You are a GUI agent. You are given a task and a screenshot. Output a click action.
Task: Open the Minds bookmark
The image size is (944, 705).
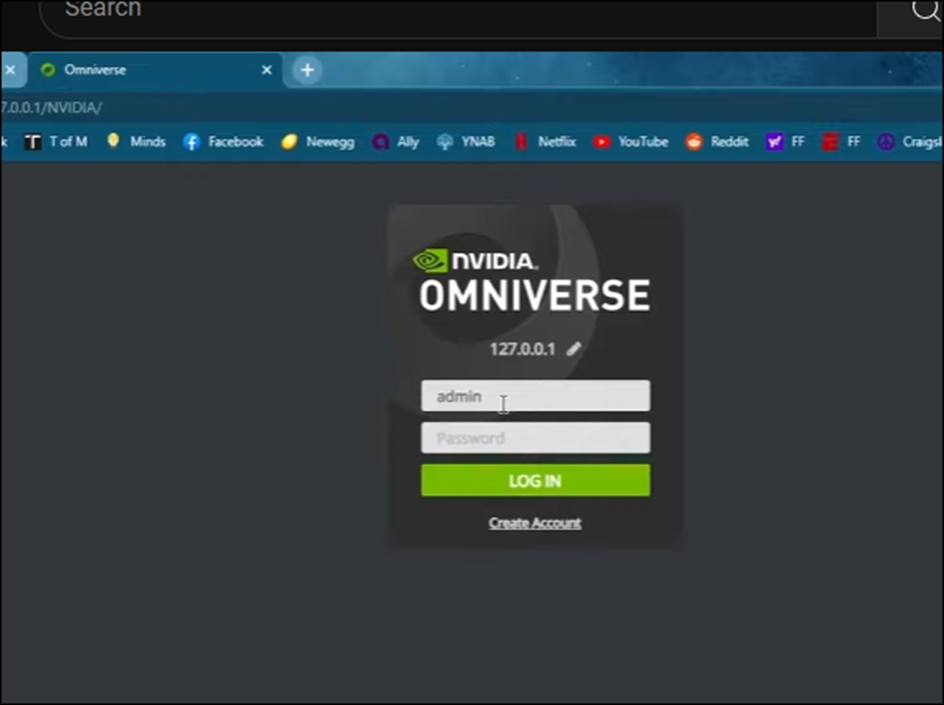tap(136, 141)
